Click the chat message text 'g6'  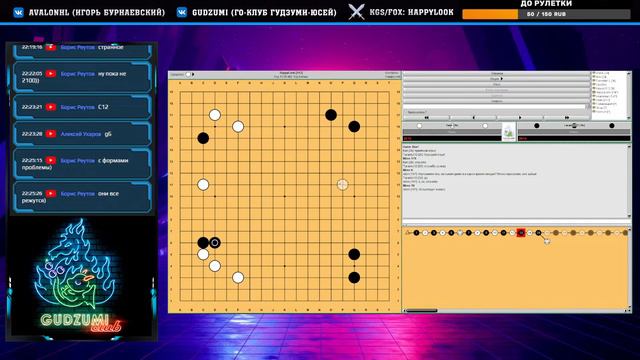click(x=108, y=134)
